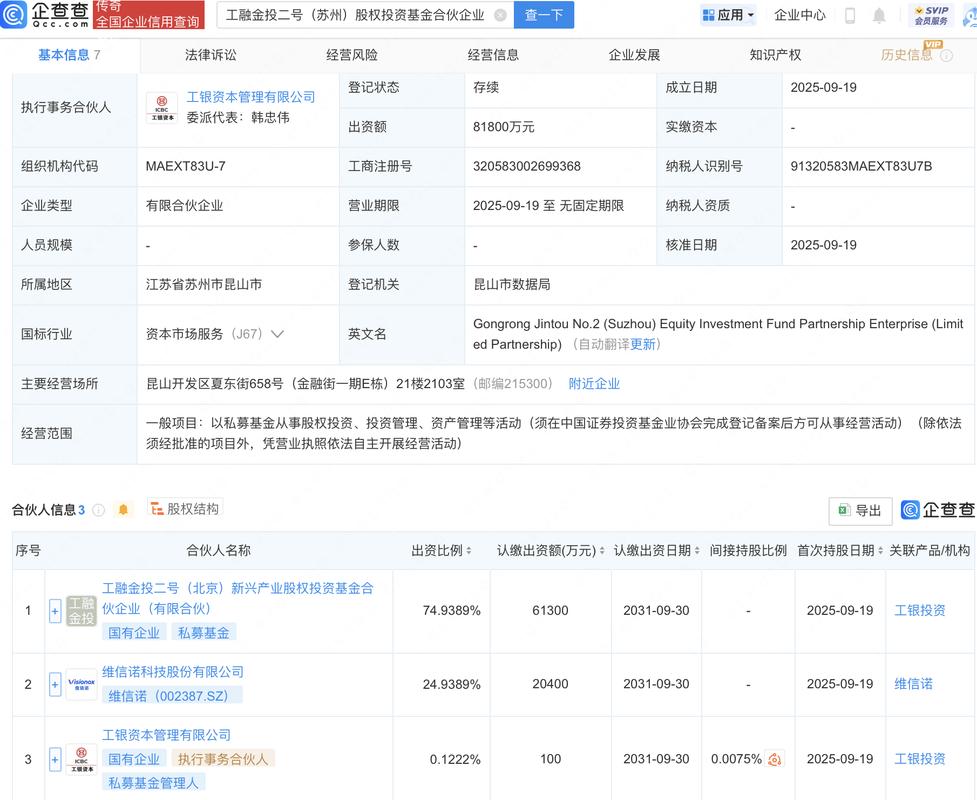This screenshot has height=800, width=977.
Task: Open SVIP 会员服务 member services
Action: (935, 15)
